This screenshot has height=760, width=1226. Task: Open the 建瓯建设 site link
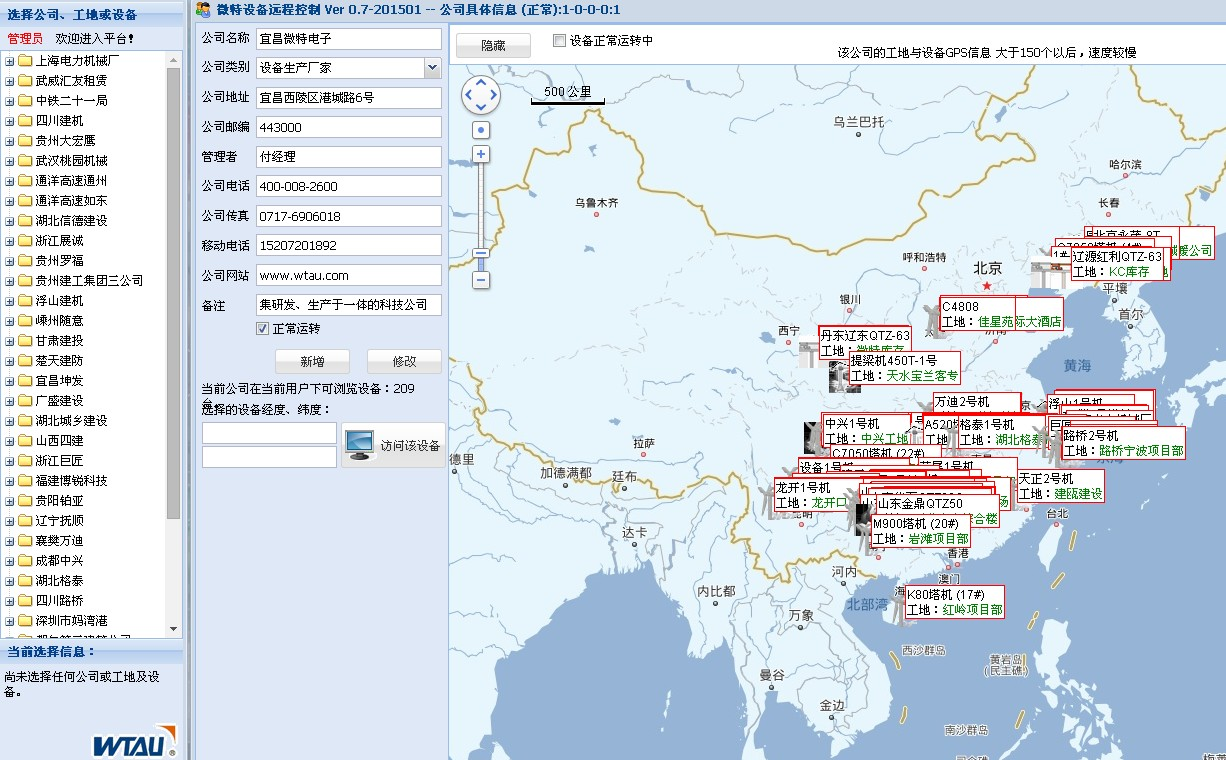coord(1078,494)
